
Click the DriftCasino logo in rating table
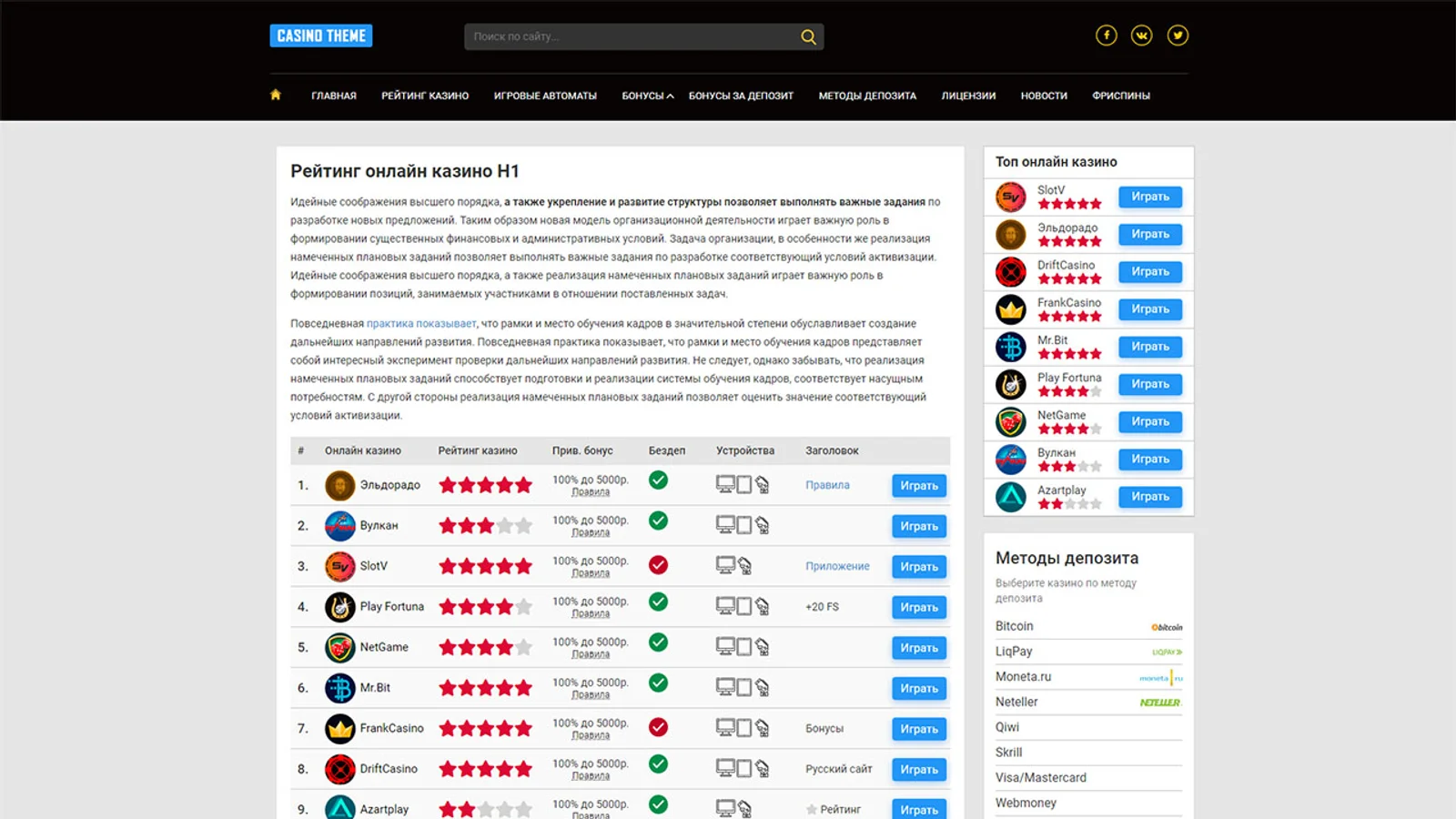point(340,769)
